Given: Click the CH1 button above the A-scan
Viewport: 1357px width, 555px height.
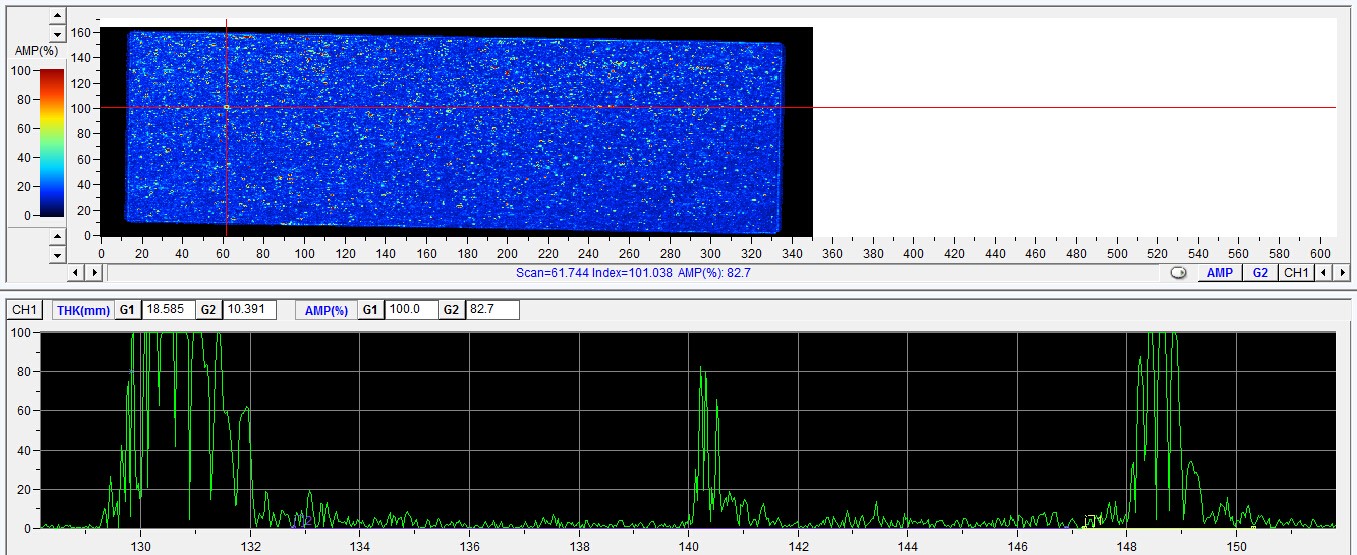Looking at the screenshot, I should pyautogui.click(x=24, y=310).
